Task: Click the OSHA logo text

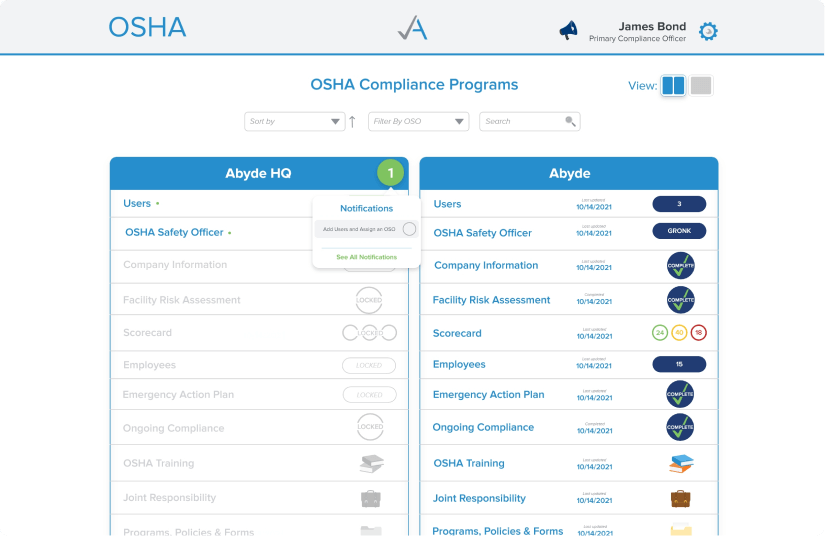Action: [147, 27]
